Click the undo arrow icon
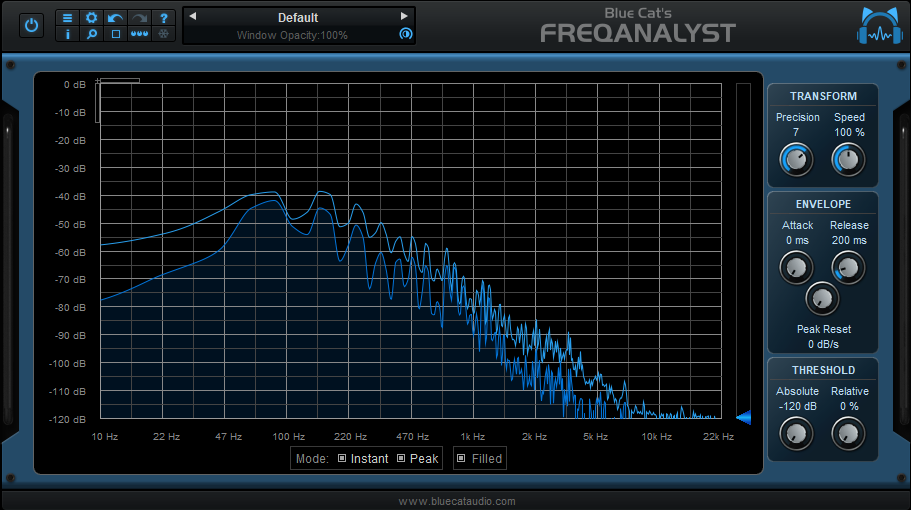Image resolution: width=911 pixels, height=510 pixels. pos(115,18)
